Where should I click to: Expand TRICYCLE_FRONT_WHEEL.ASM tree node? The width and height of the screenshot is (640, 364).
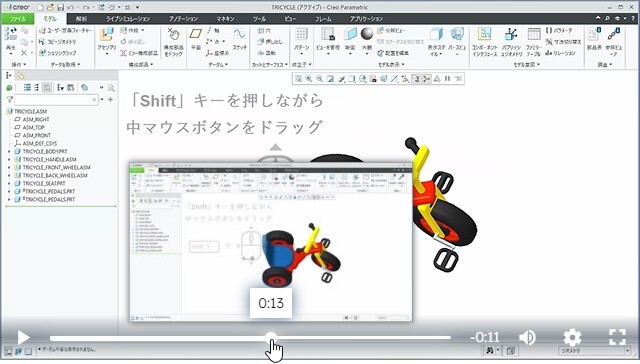[x=9, y=167]
